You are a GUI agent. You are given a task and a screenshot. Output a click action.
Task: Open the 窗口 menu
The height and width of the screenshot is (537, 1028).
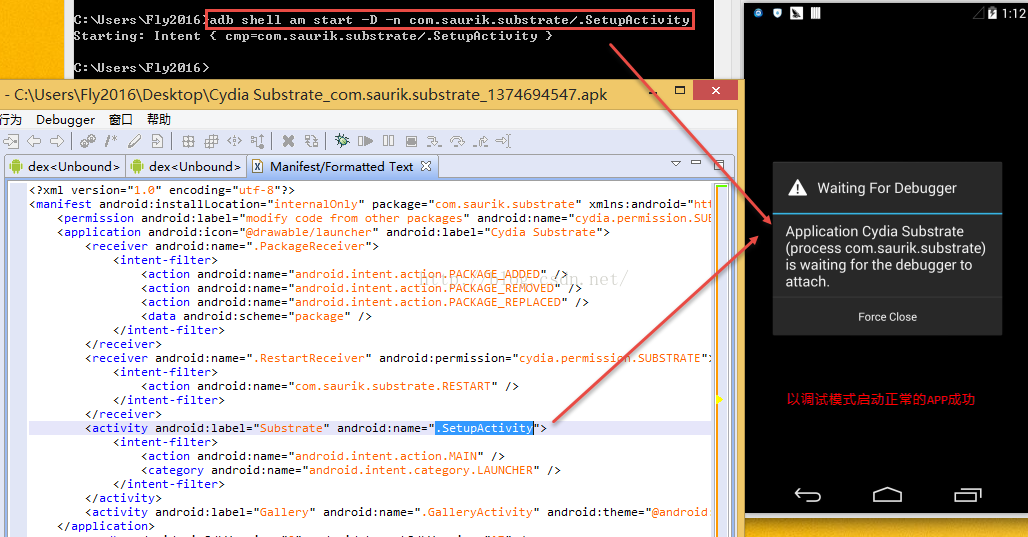(121, 119)
